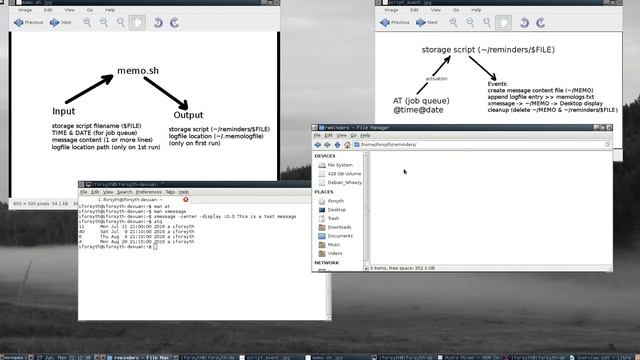This screenshot has height=360, width=640.
Task: Open Trash in File Manager places
Action: point(329,218)
